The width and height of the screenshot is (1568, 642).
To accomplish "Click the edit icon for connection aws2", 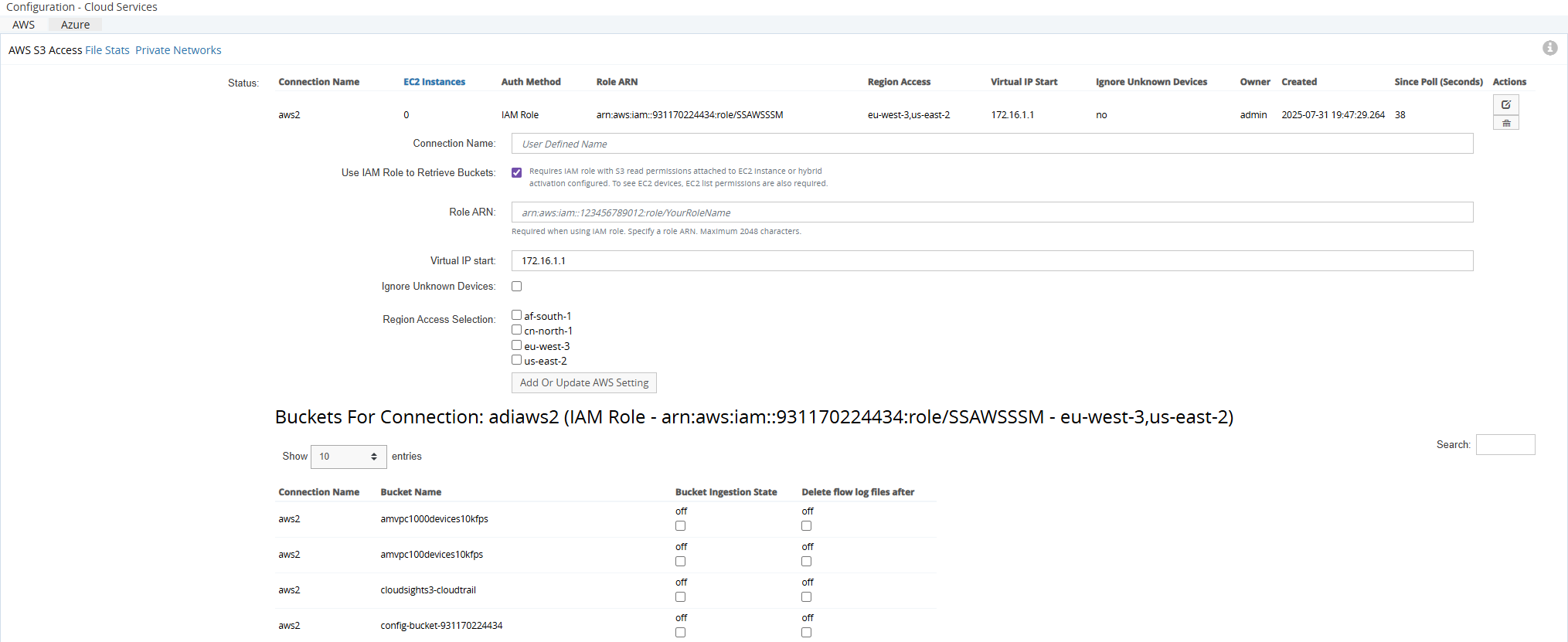I will click(x=1505, y=104).
